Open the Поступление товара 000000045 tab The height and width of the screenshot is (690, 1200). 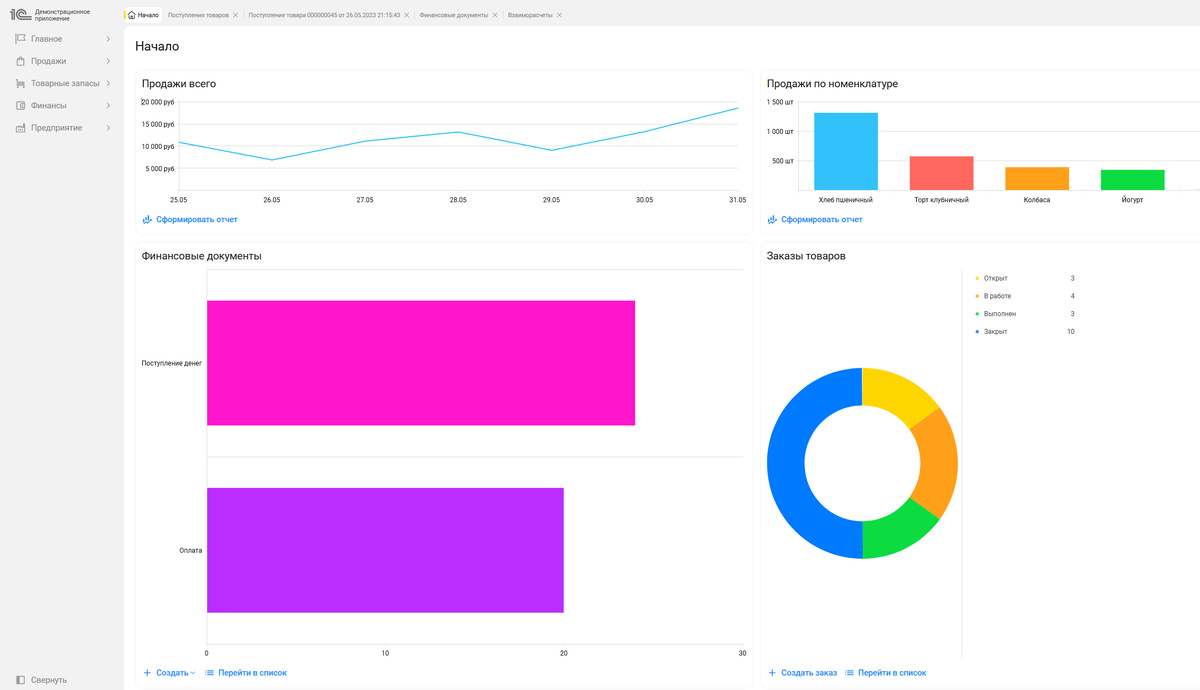pos(324,15)
